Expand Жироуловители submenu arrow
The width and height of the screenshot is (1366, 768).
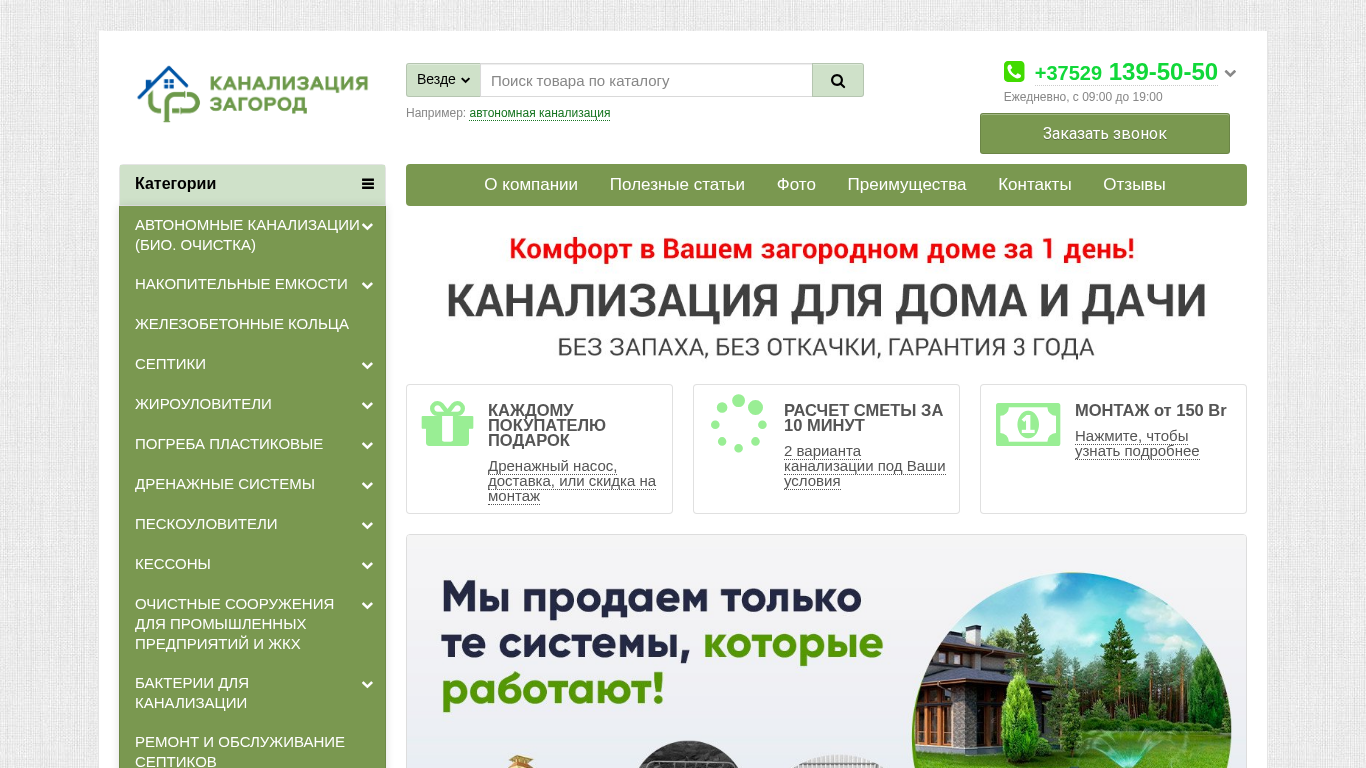[368, 405]
